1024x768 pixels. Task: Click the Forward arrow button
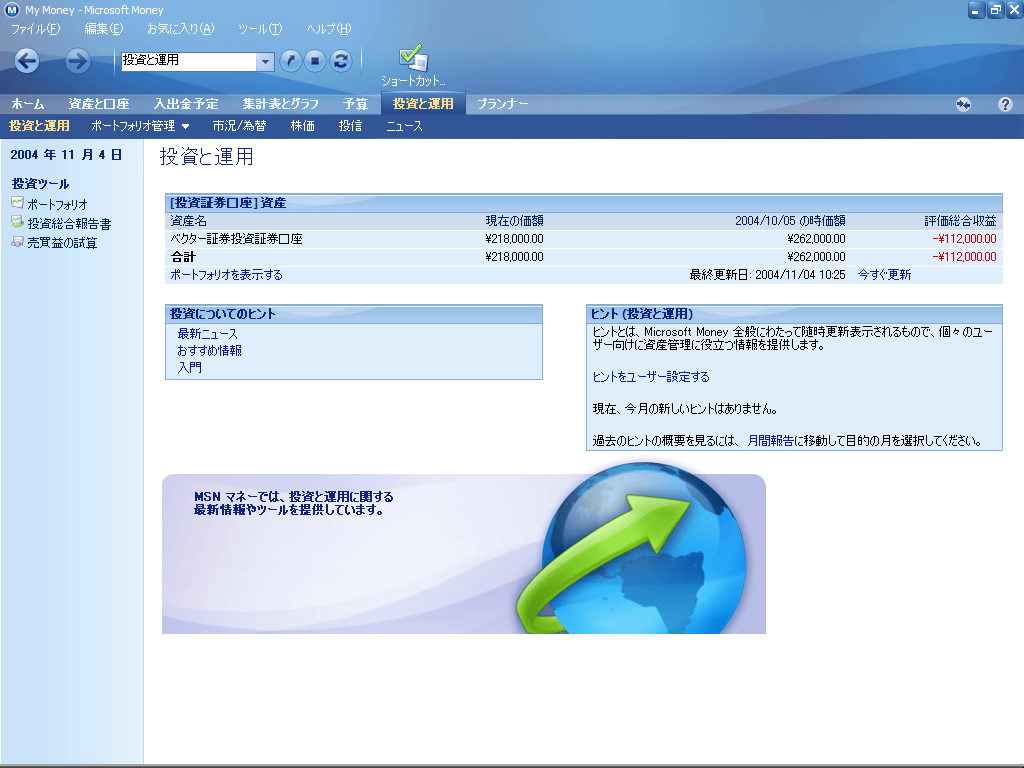coord(77,61)
